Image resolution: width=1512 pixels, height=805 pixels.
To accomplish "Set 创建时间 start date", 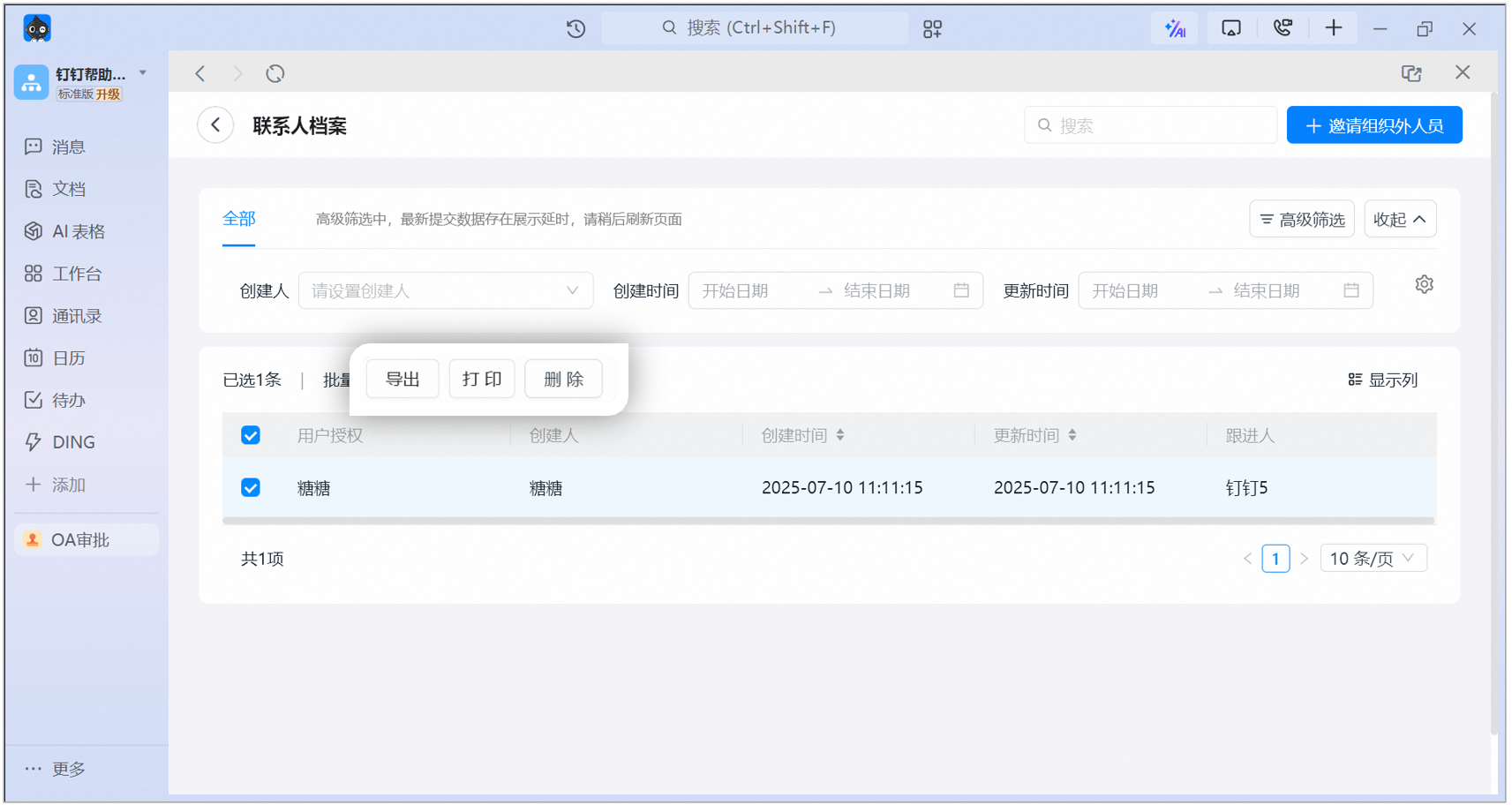I will coord(735,290).
